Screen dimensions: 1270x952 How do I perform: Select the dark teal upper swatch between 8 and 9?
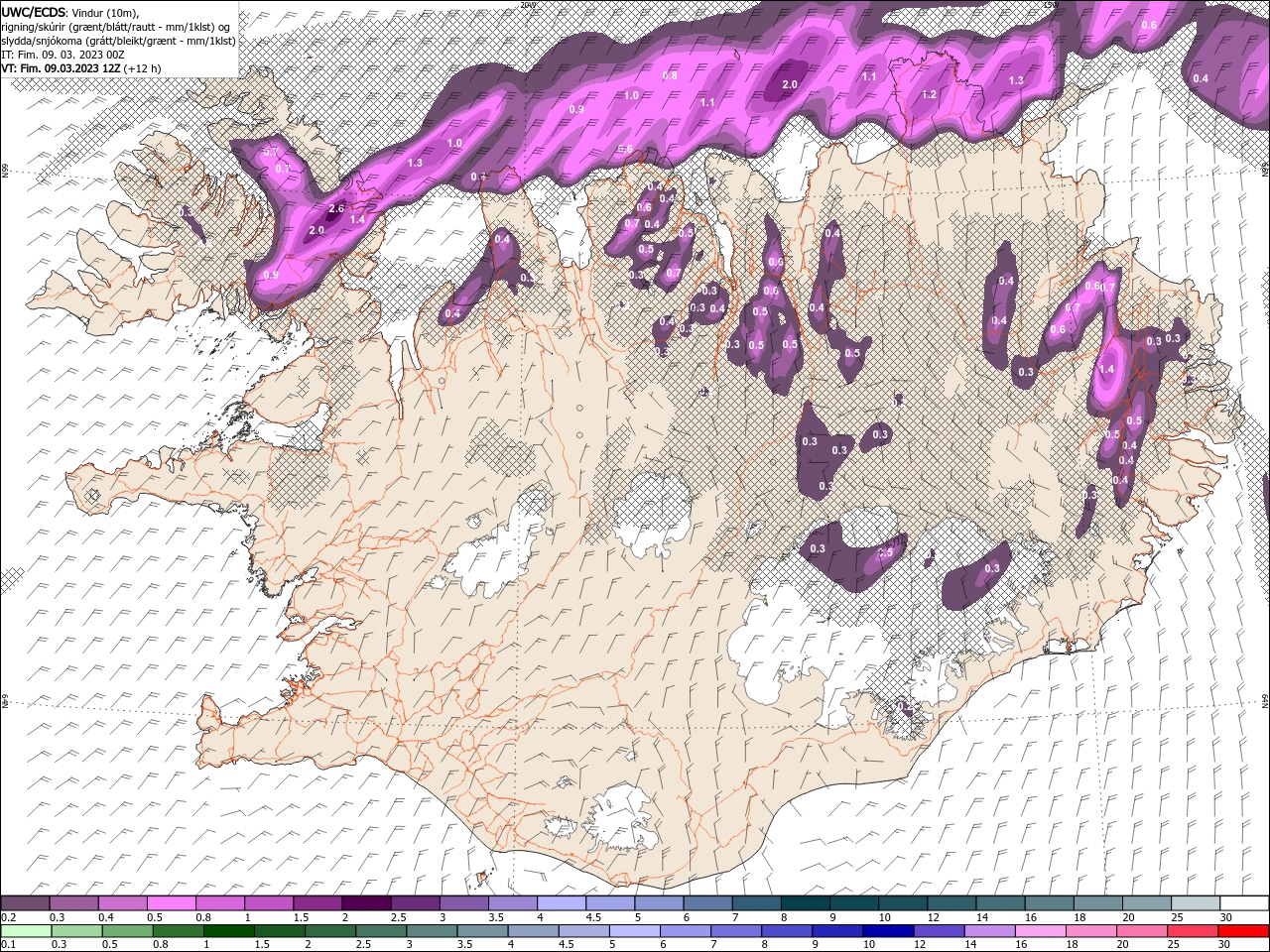(805, 903)
